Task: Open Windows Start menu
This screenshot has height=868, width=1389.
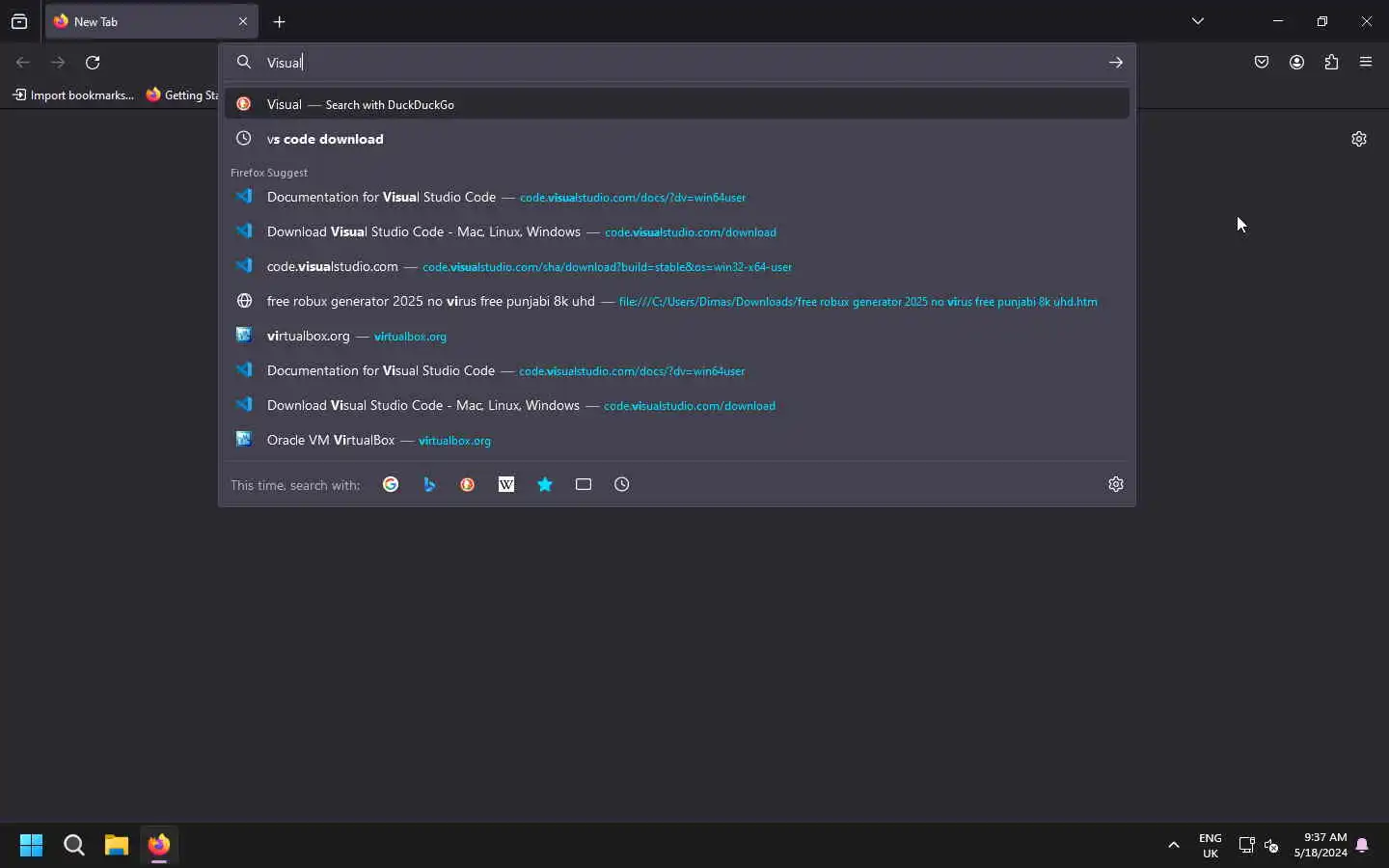Action: pos(31,846)
